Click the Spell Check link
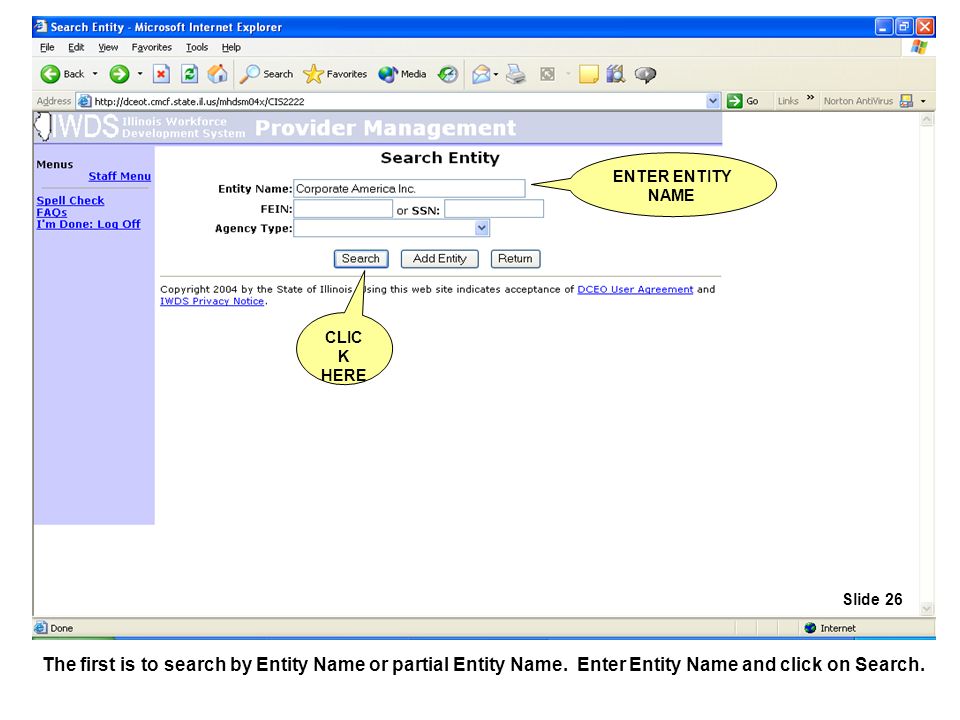 70,201
